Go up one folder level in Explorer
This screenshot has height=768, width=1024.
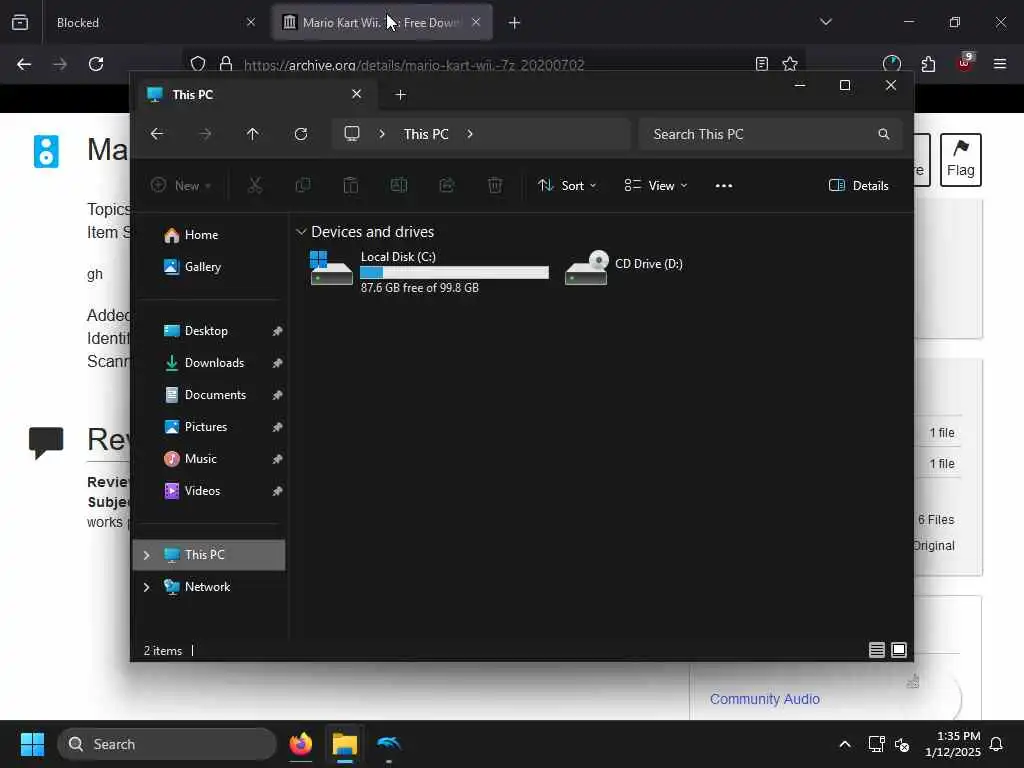(253, 134)
